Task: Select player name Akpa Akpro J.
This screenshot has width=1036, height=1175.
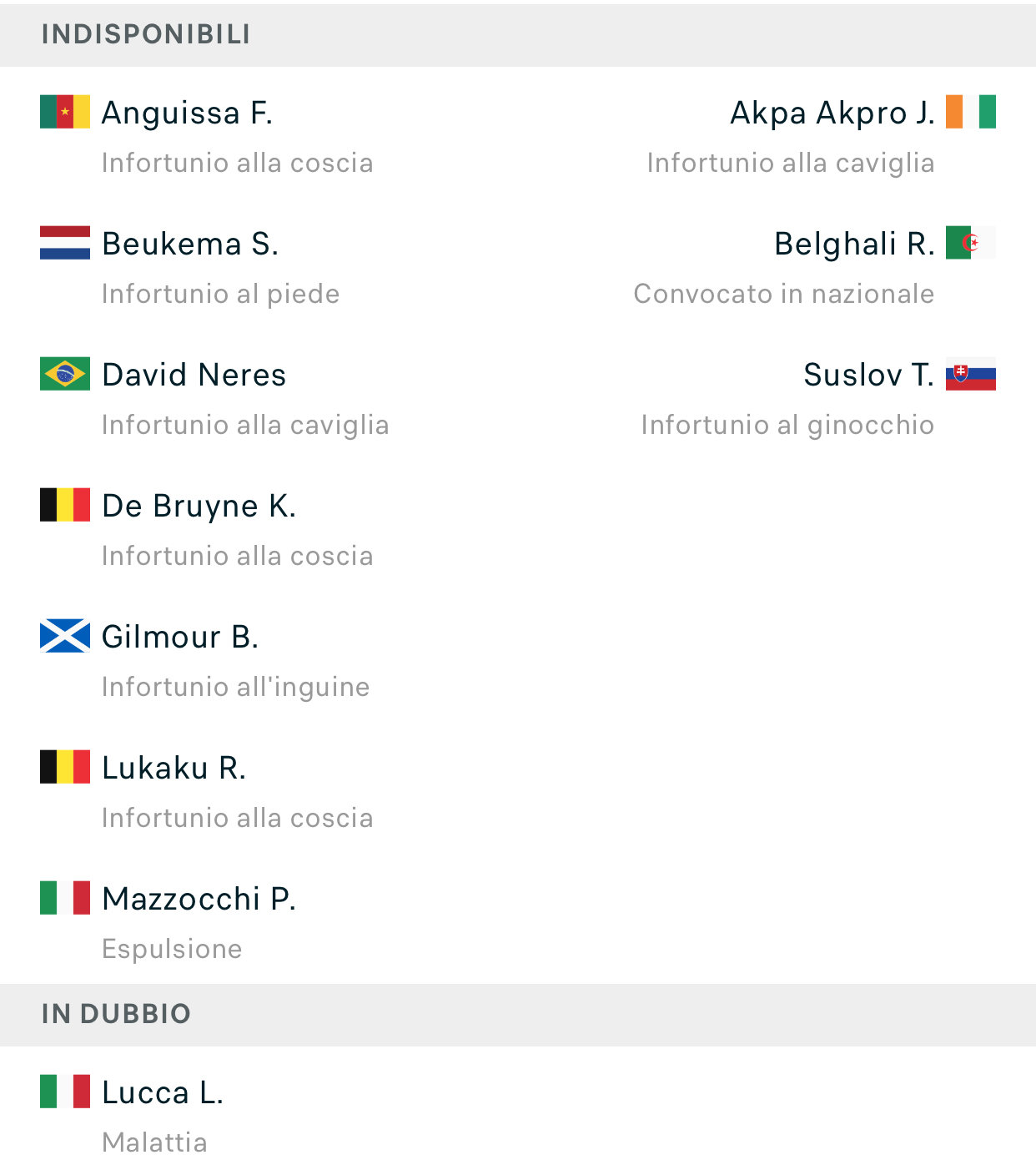Action: point(832,113)
